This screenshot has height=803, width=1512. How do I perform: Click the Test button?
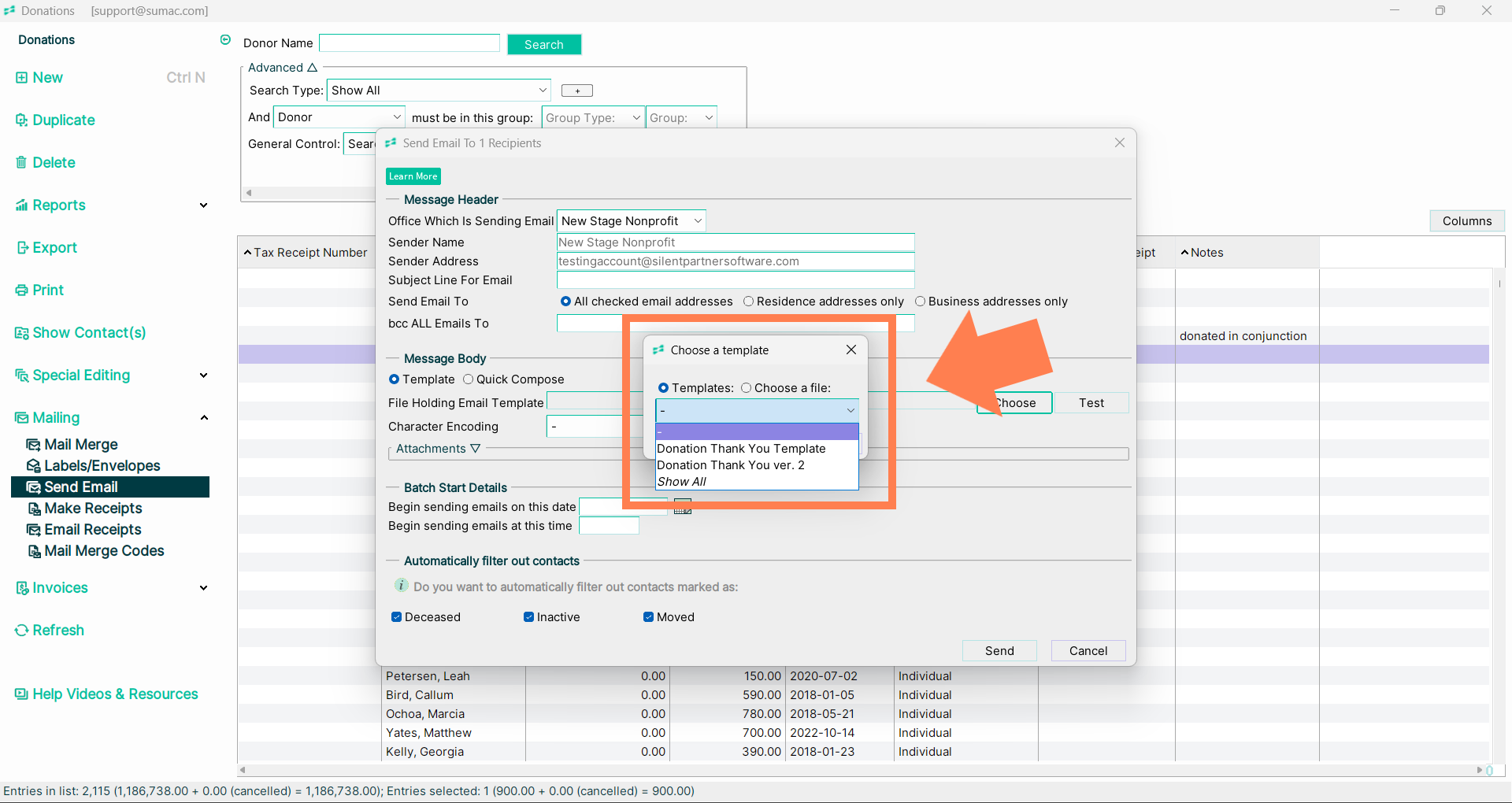[x=1091, y=403]
